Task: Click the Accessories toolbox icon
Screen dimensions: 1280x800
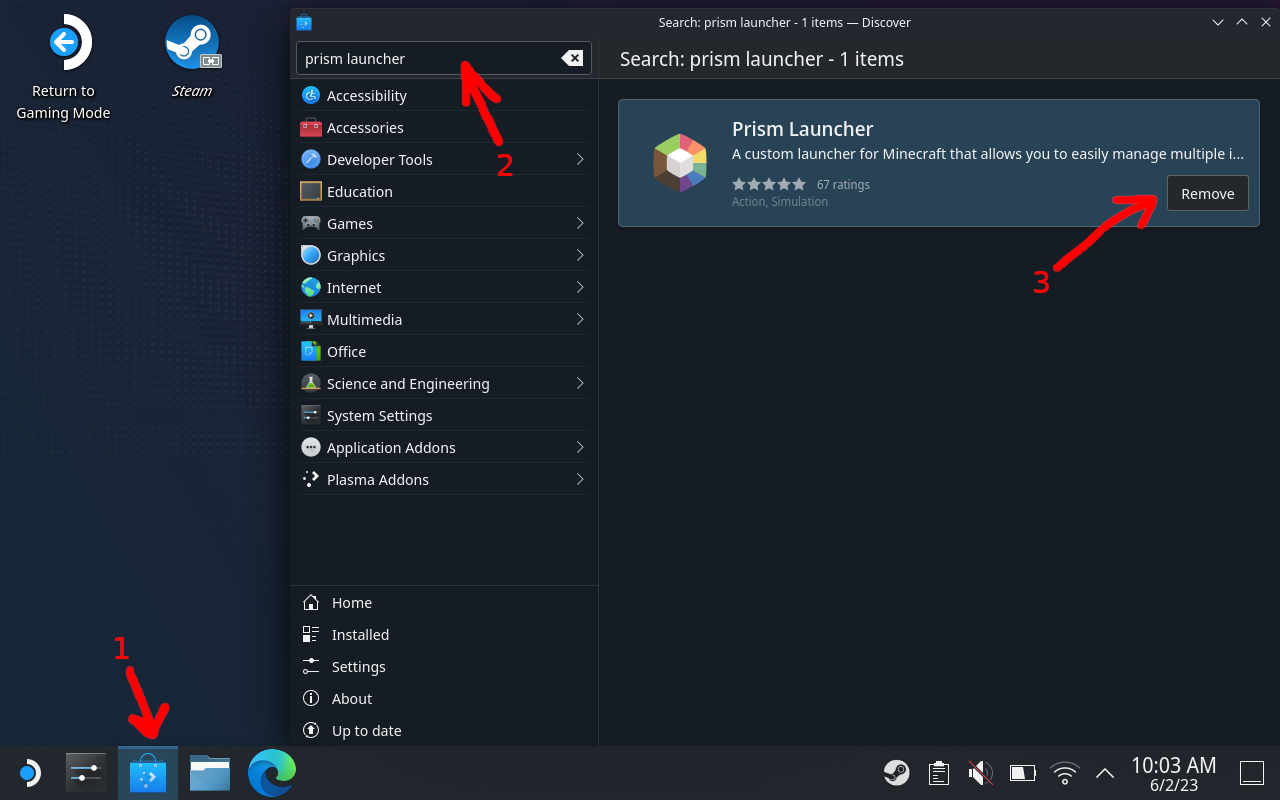Action: pyautogui.click(x=311, y=127)
